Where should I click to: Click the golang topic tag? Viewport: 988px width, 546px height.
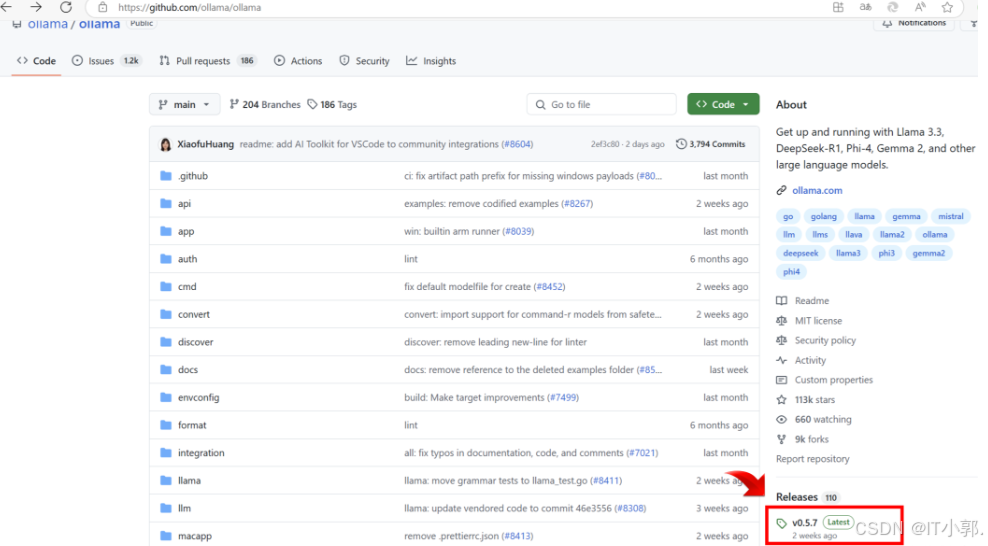point(824,216)
